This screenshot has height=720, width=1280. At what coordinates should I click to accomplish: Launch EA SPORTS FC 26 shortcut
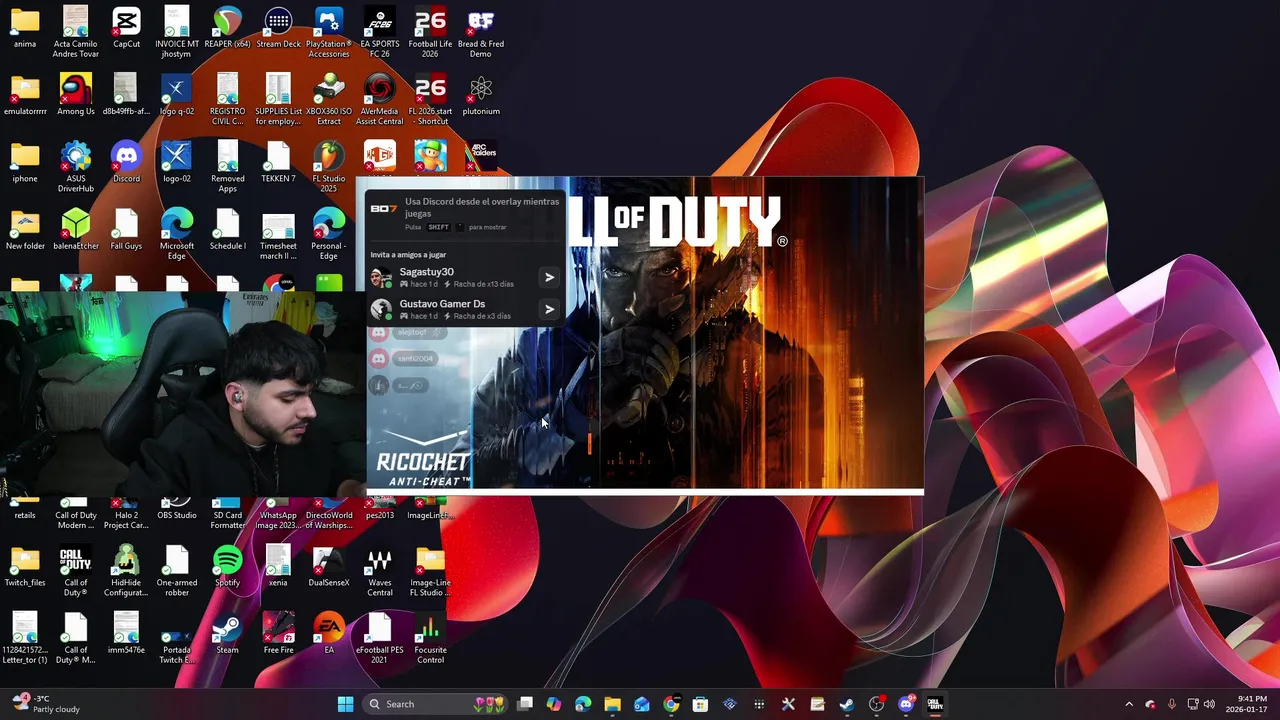point(380,32)
